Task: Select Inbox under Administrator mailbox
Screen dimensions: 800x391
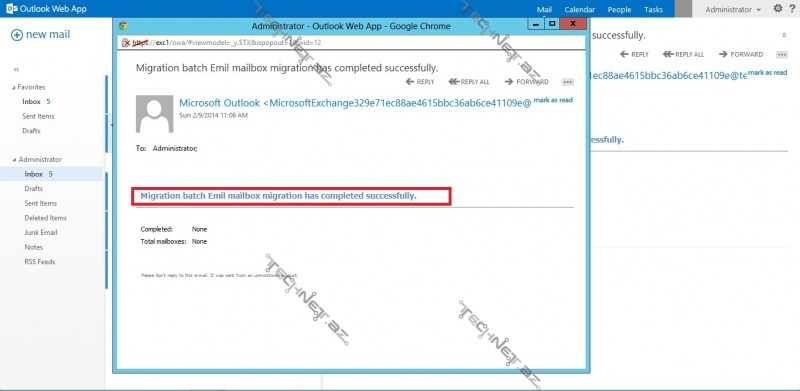Action: (x=52, y=174)
